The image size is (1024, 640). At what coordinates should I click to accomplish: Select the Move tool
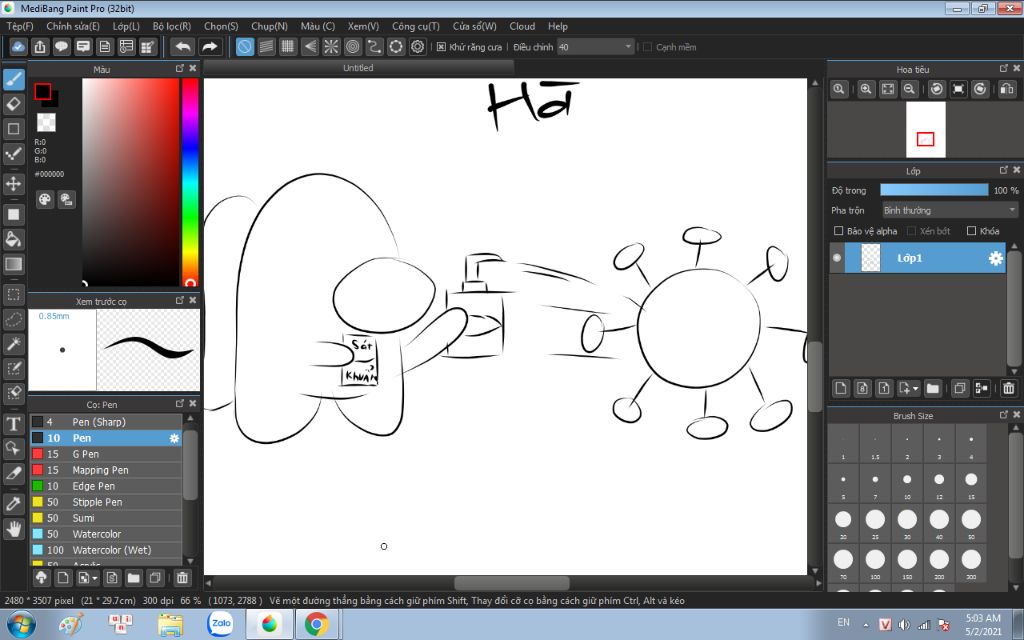(14, 184)
